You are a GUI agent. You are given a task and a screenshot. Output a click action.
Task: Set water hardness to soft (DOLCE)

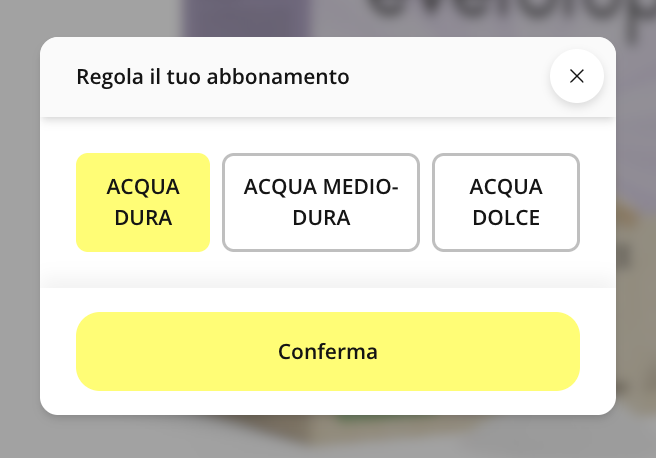pos(506,202)
